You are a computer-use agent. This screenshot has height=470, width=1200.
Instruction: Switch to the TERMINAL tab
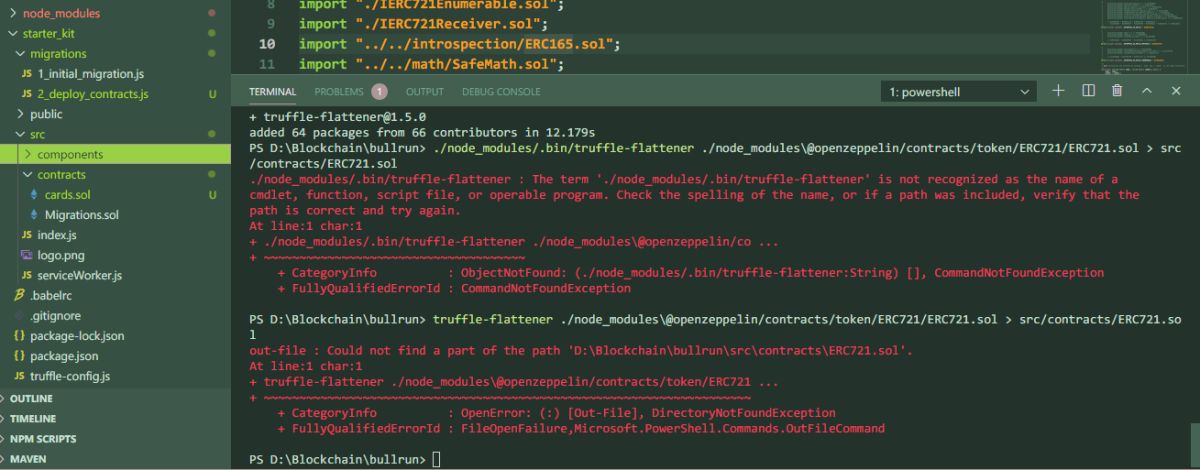272,91
